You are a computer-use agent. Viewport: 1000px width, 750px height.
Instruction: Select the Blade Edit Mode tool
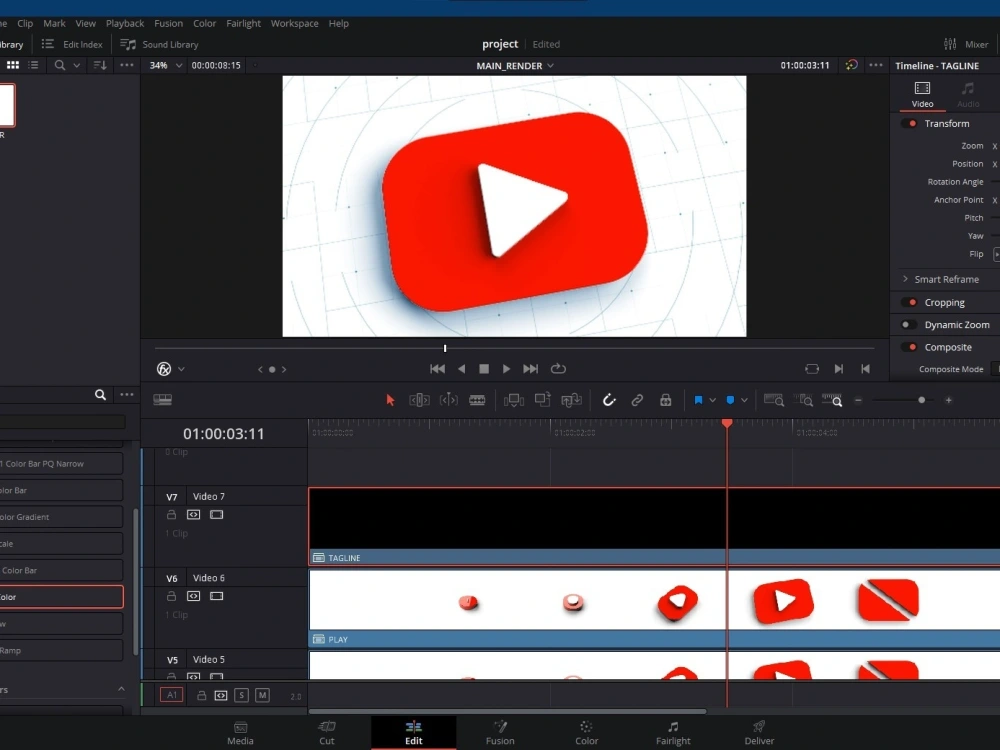pyautogui.click(x=477, y=400)
